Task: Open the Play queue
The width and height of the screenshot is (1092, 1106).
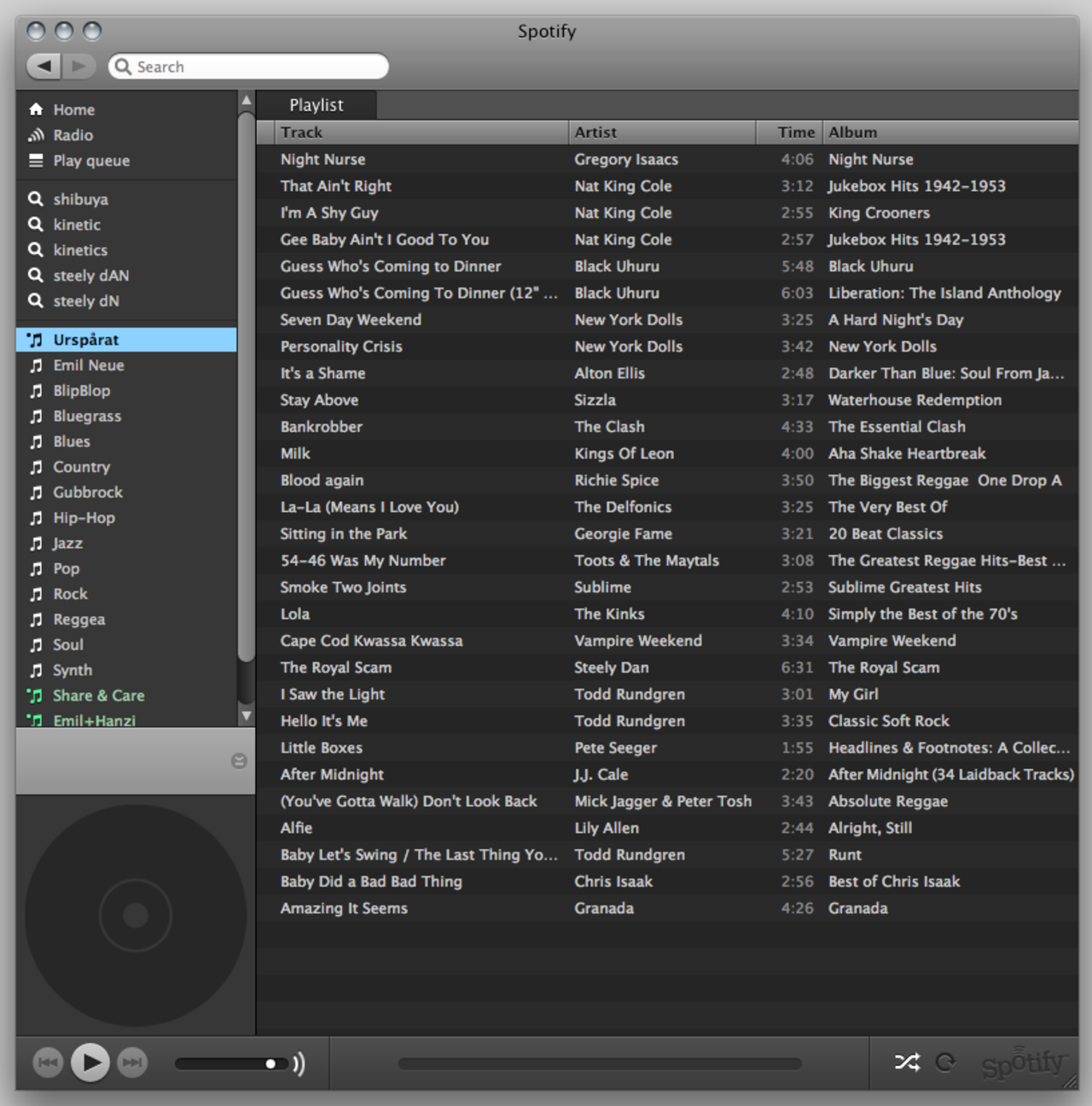Action: coord(92,160)
